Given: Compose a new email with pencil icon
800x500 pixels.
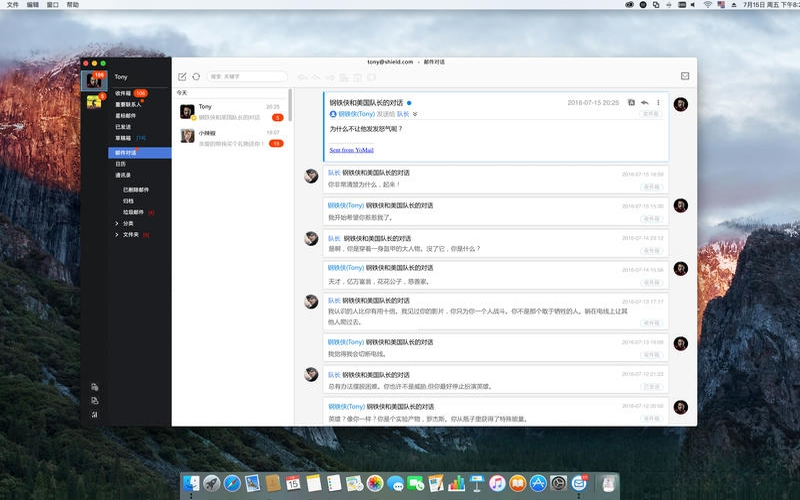Looking at the screenshot, I should [x=182, y=77].
